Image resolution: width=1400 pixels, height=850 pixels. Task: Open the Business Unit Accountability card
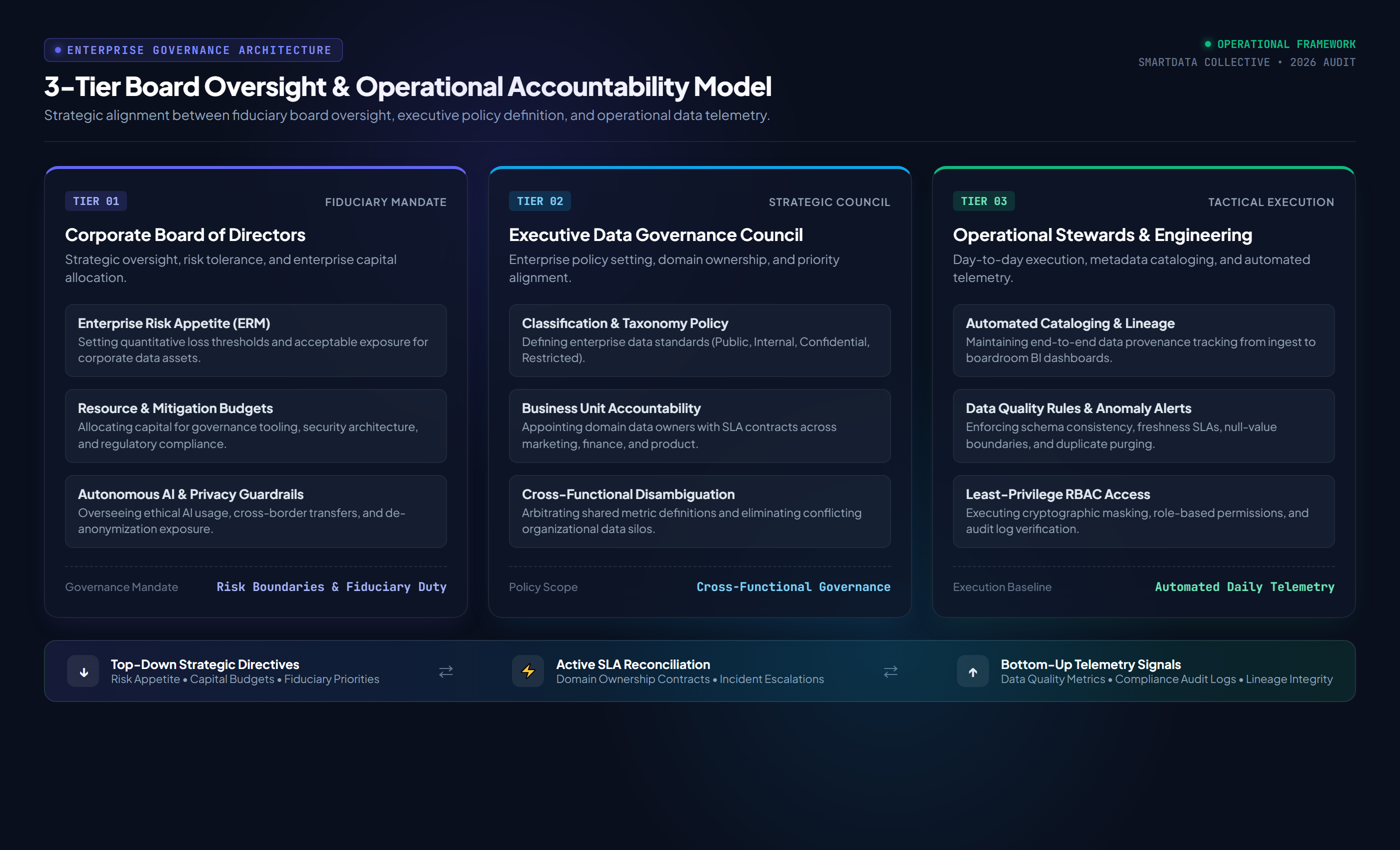tap(699, 425)
